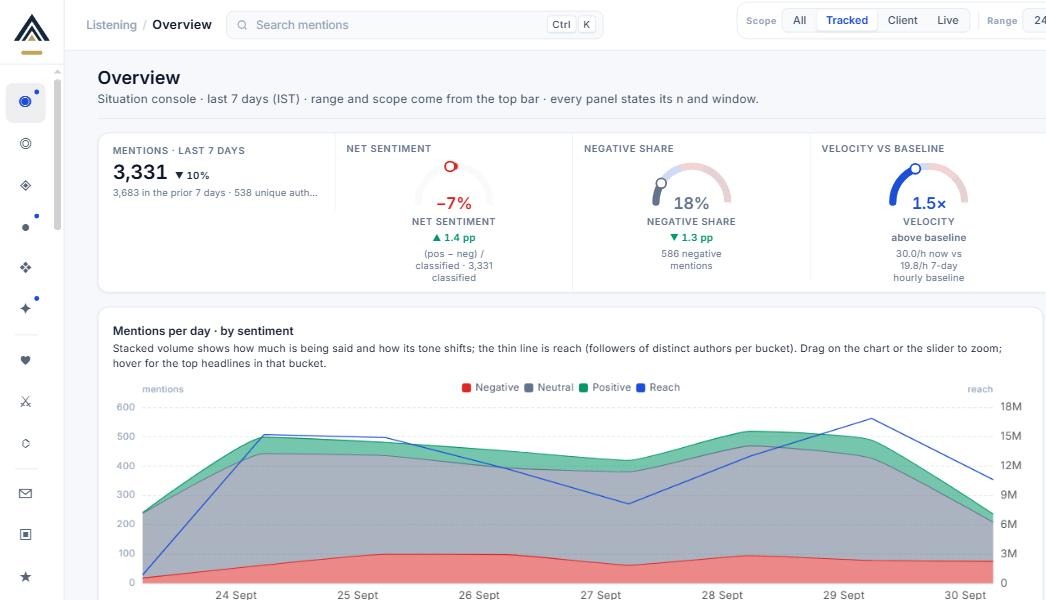Select the star icon in sidebar
This screenshot has width=1046, height=600.
click(25, 577)
